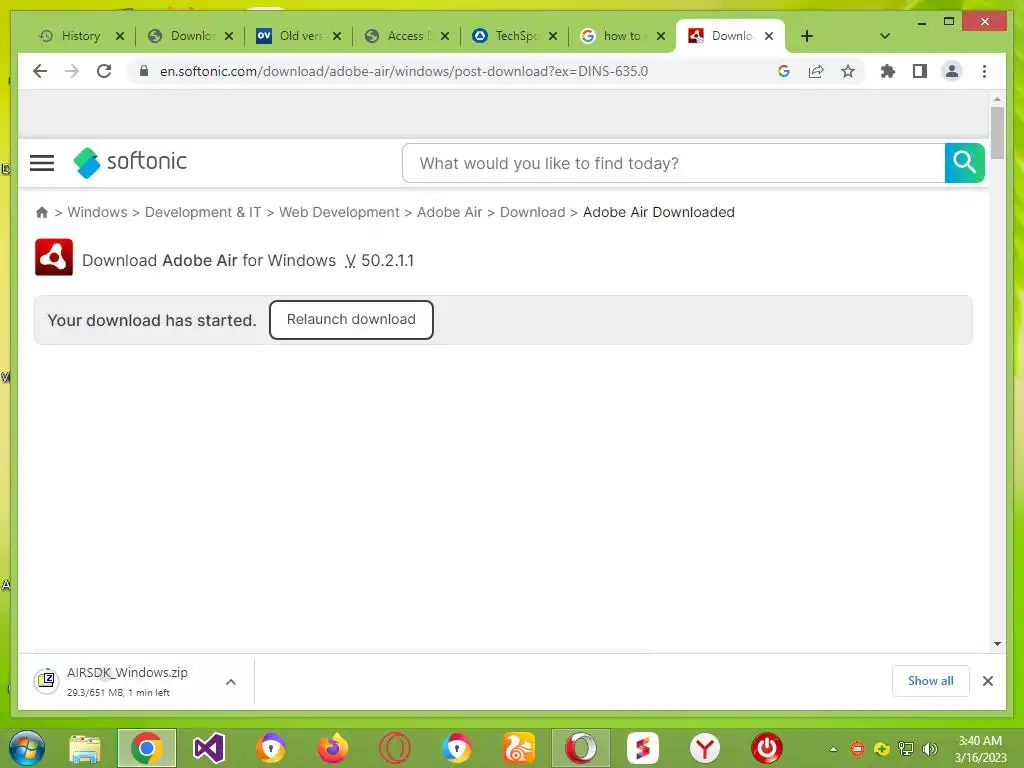Open the Softonic hamburger menu
This screenshot has height=768, width=1024.
pos(42,163)
